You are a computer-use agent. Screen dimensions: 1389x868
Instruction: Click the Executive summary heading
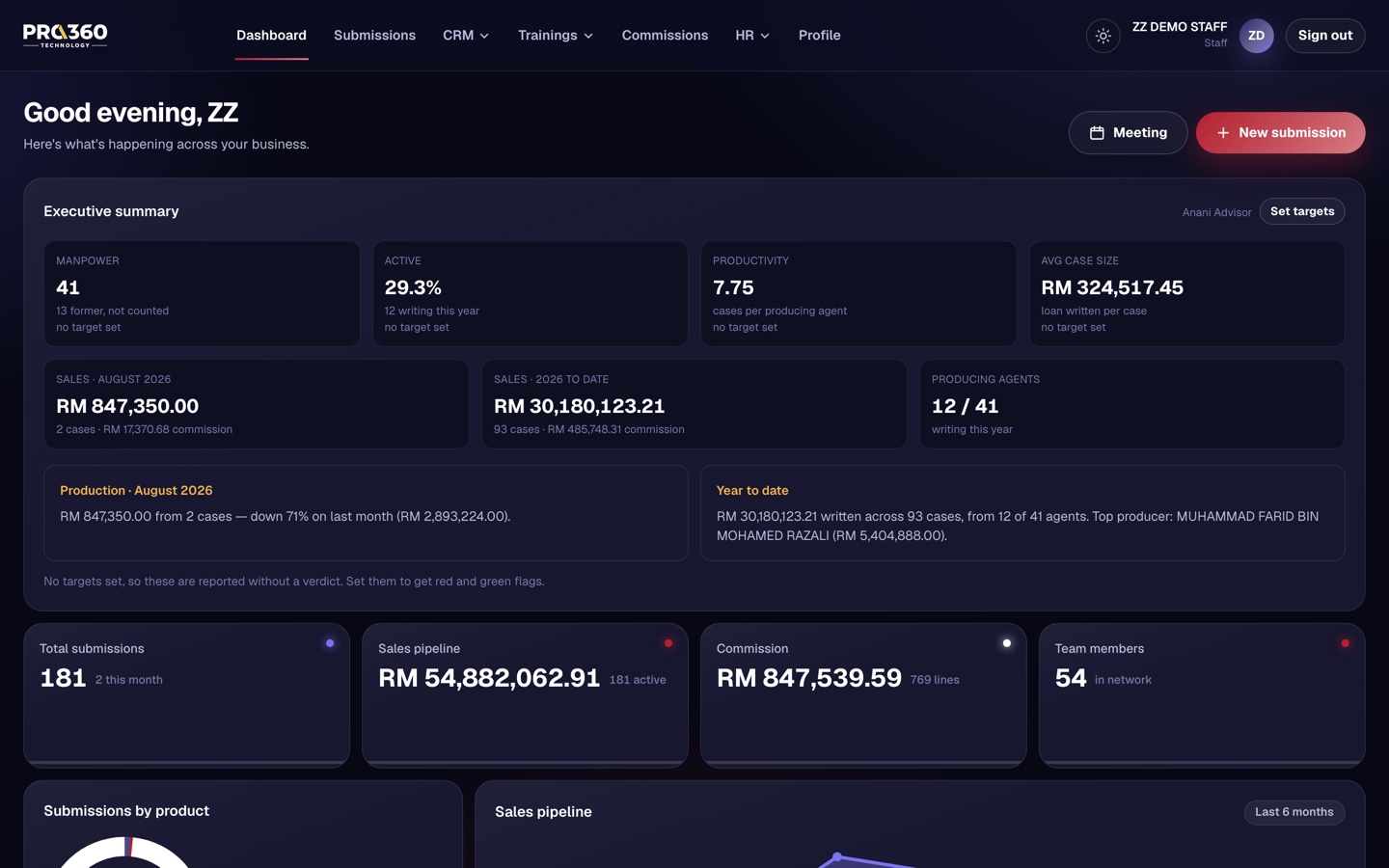[111, 211]
